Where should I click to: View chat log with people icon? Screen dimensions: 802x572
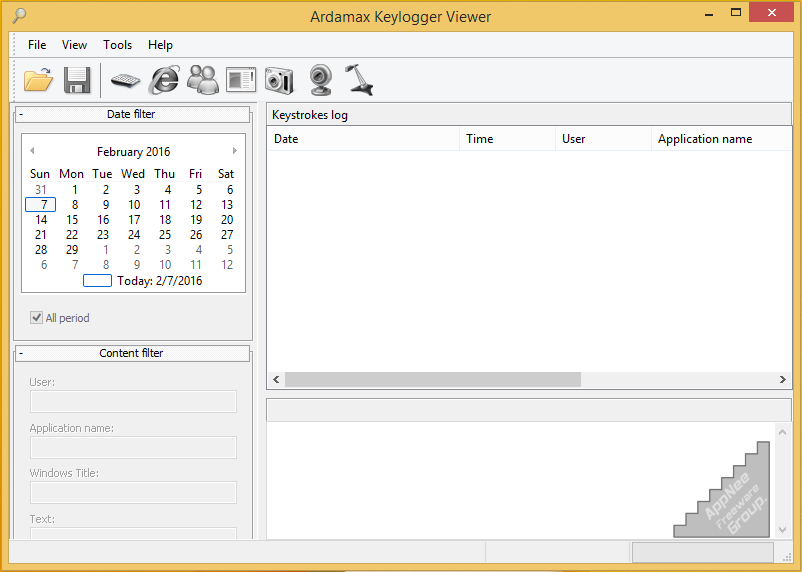203,80
